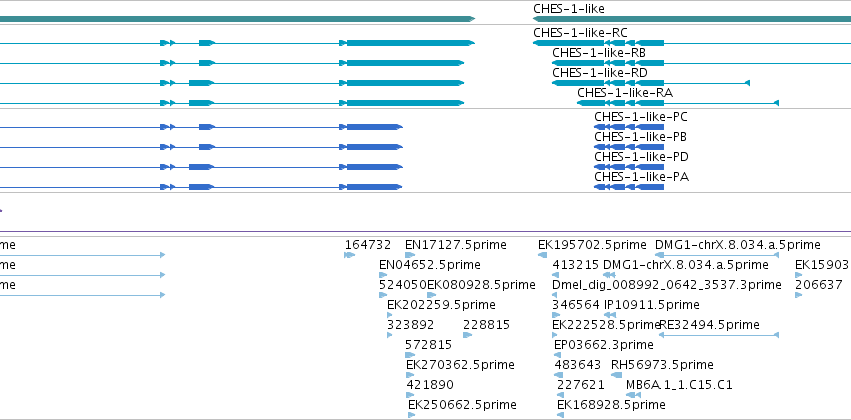Select the CHES-1-like-RA transcript label
Viewport: 851px width, 420px height.
tap(625, 93)
